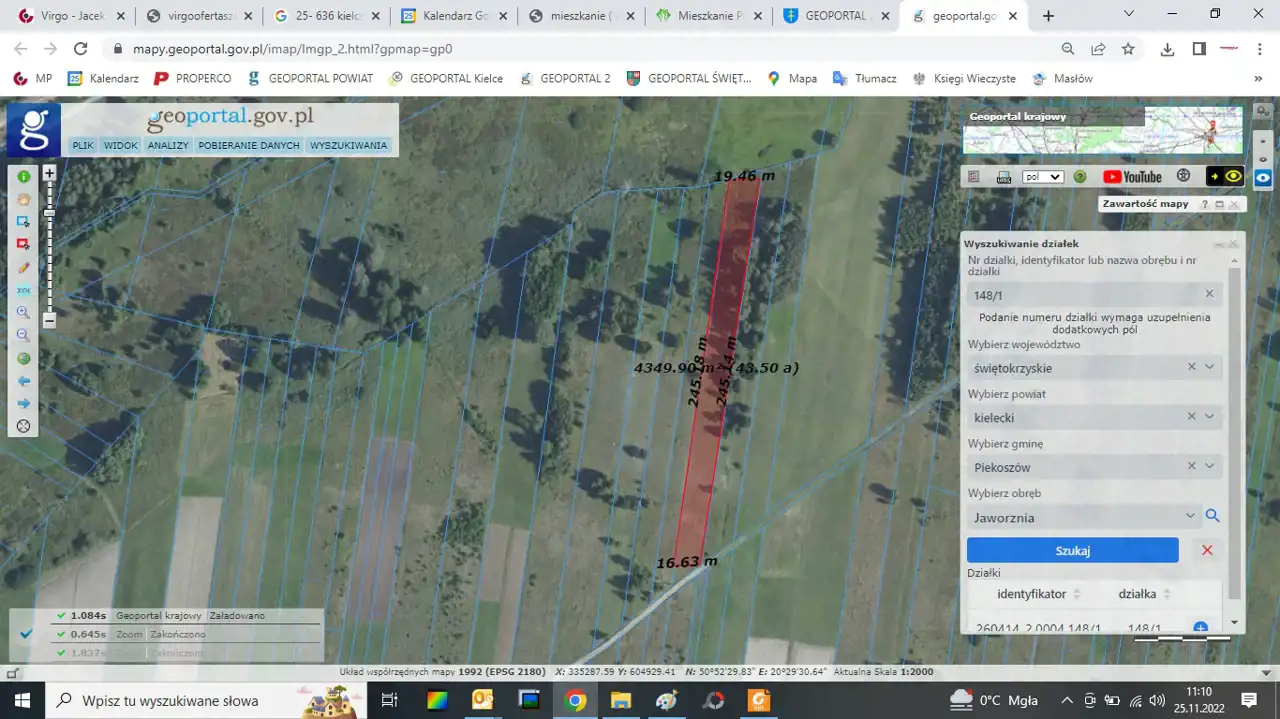This screenshot has height=719, width=1280.
Task: Click the map zoom slider handle
Action: tap(49, 212)
